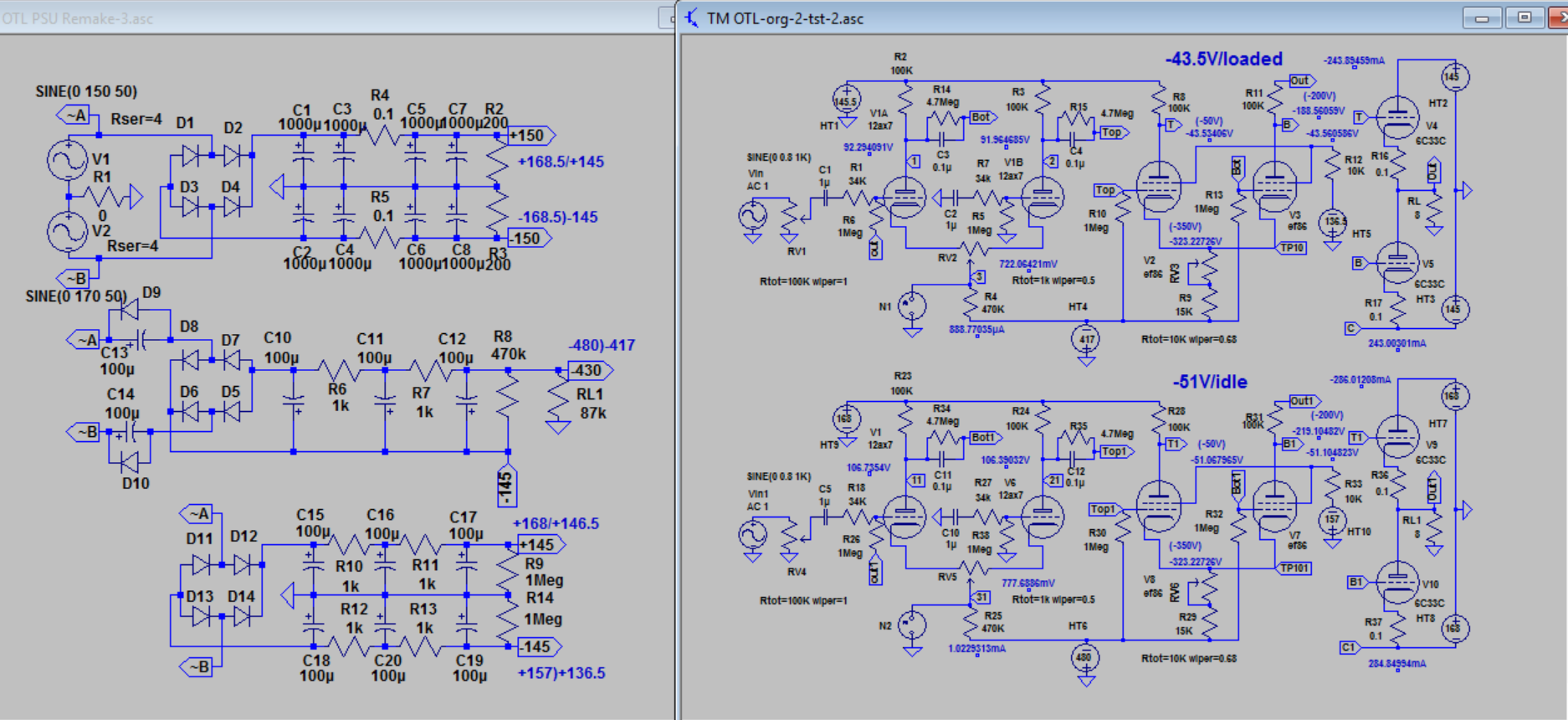Click the +168.5/+145 annotation text
Image resolution: width=1568 pixels, height=720 pixels.
(x=561, y=162)
